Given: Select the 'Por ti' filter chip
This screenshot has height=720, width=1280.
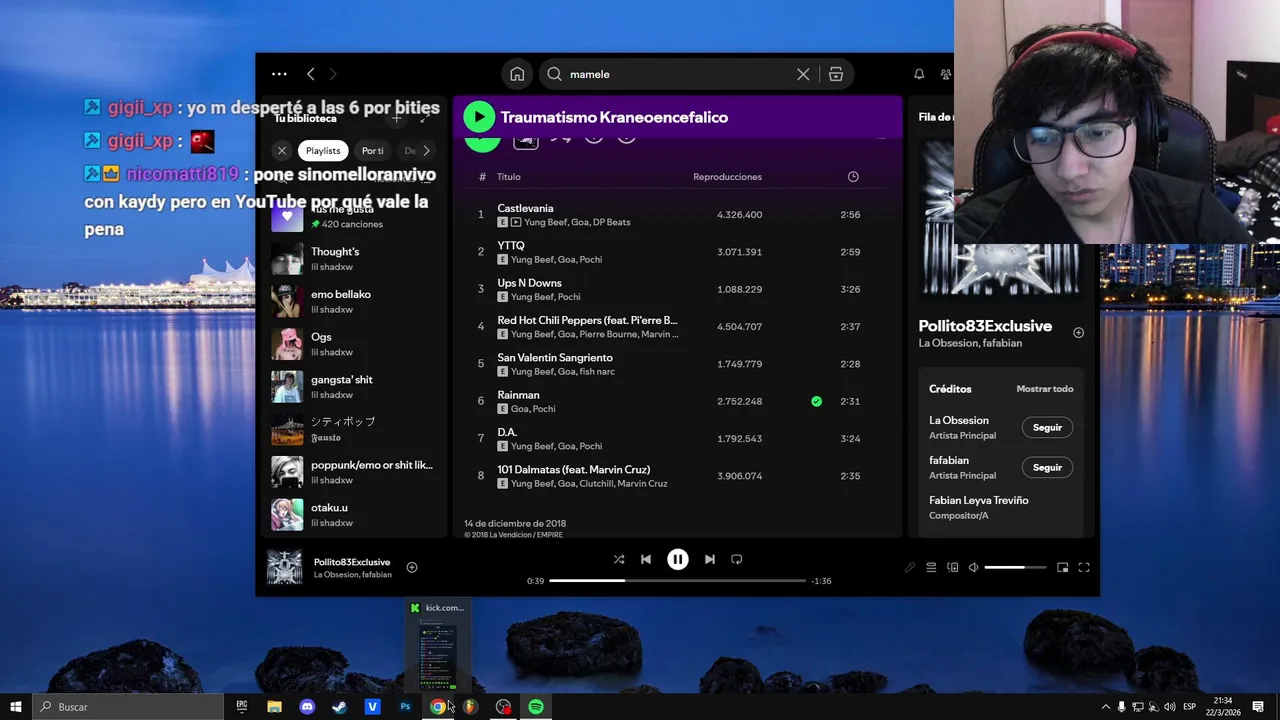Looking at the screenshot, I should [x=373, y=151].
